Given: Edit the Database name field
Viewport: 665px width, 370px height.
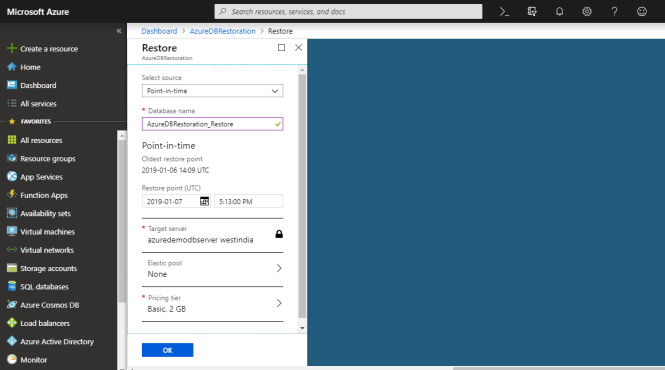Looking at the screenshot, I should (x=212, y=124).
